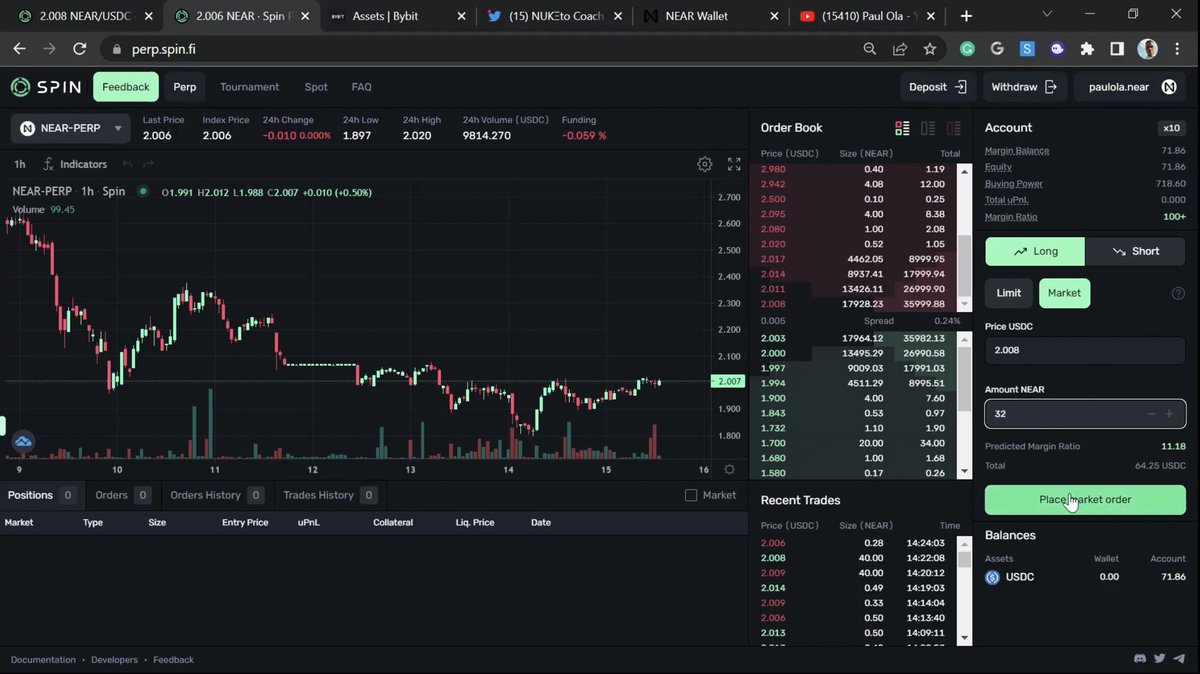Switch to the Perp tab
Viewport: 1200px width, 674px height.
[185, 87]
